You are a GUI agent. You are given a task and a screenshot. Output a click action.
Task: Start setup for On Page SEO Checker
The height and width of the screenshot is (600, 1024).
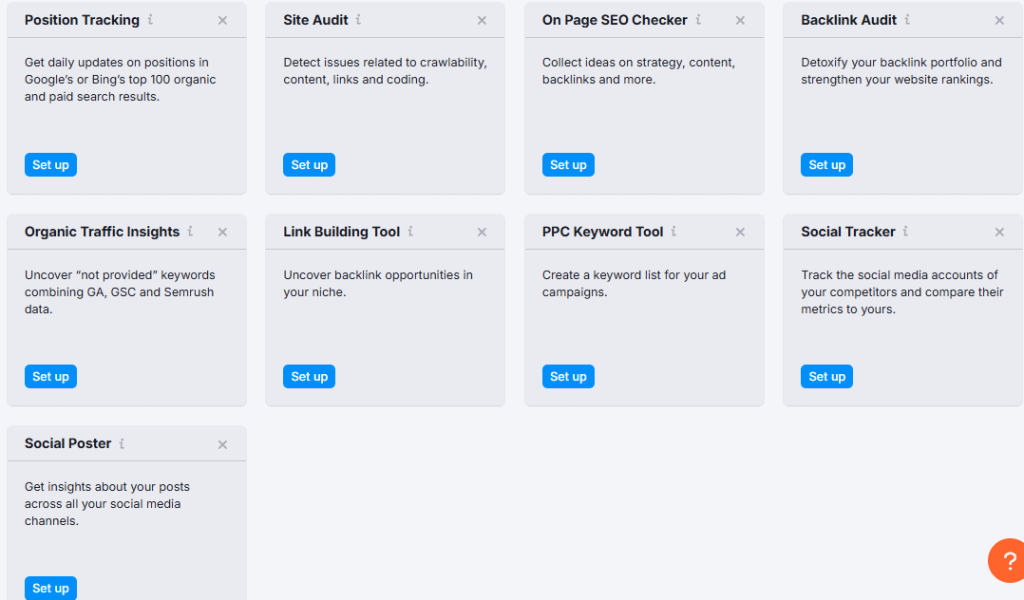(568, 165)
